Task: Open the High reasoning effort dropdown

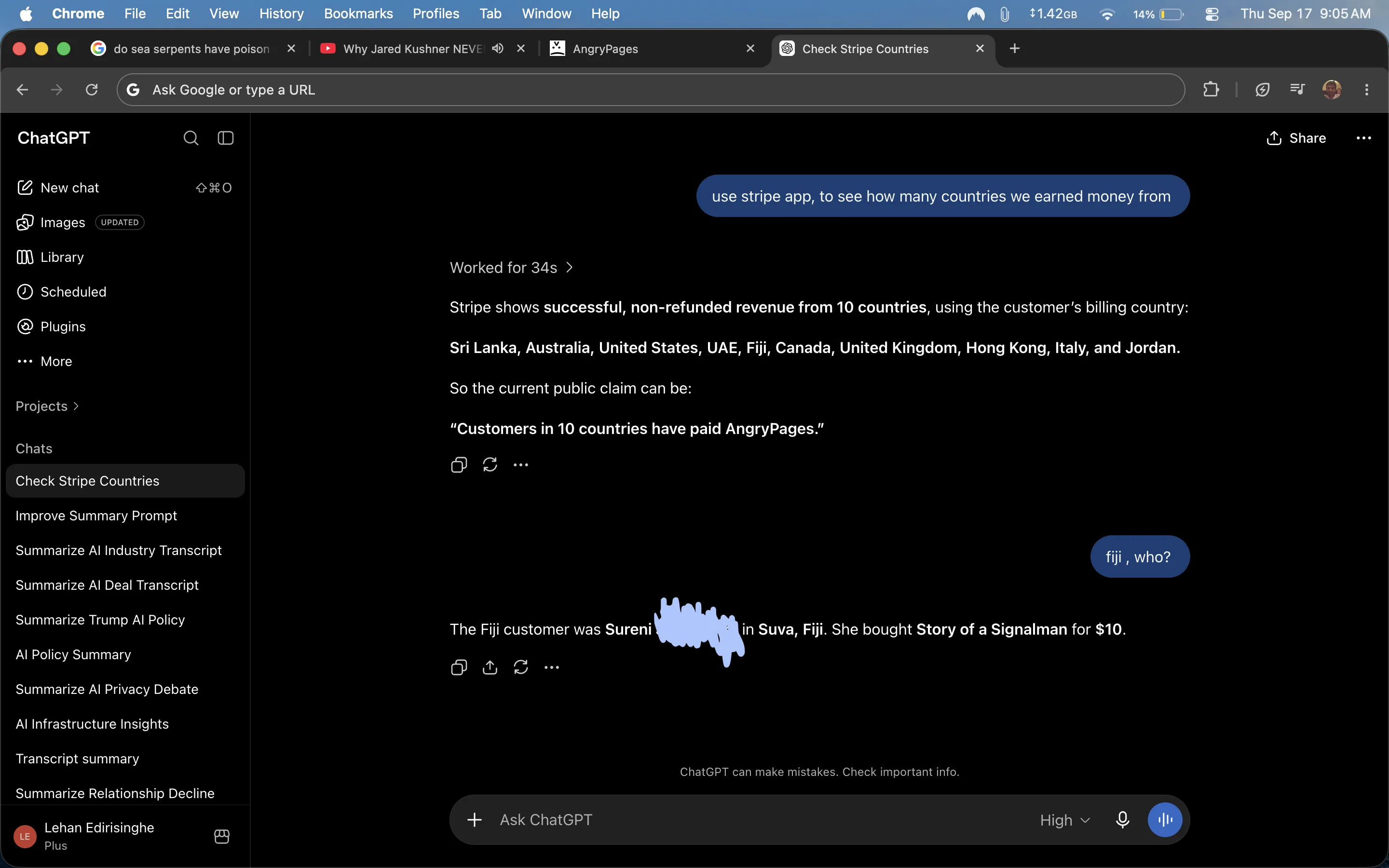Action: [x=1065, y=820]
